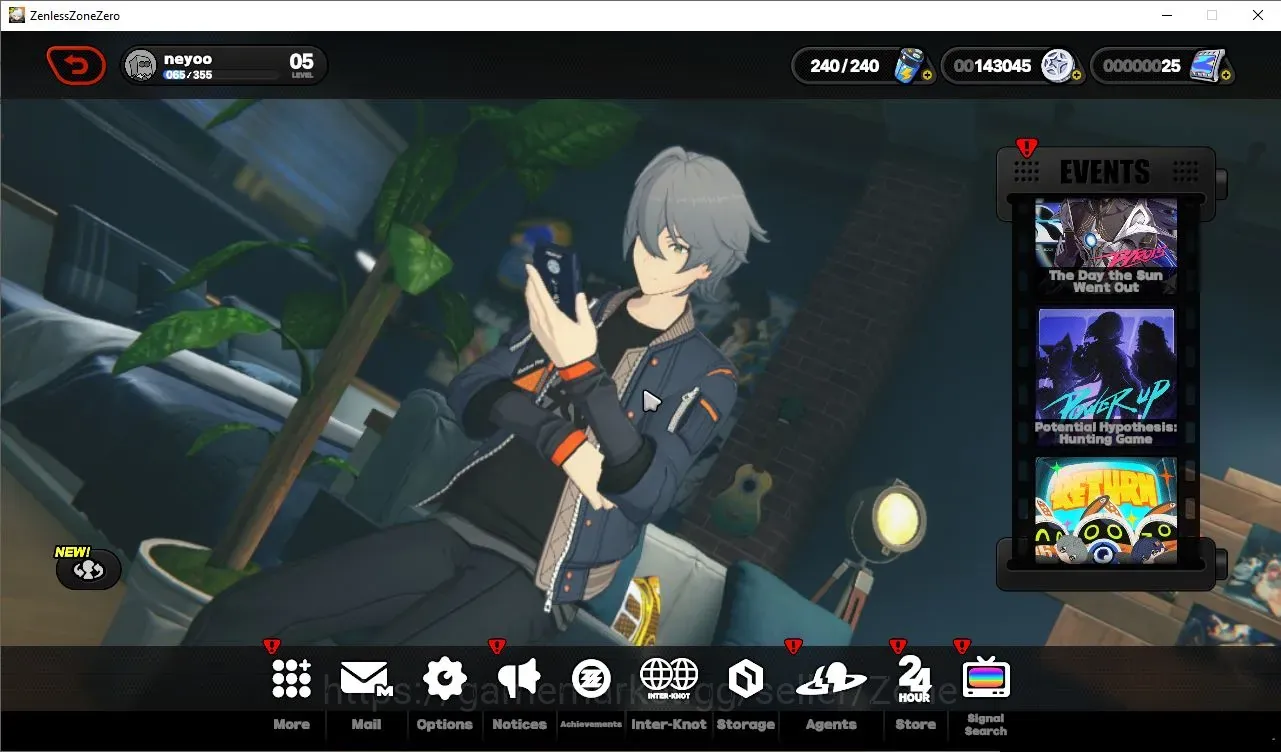This screenshot has height=752, width=1281.
Task: Open the Return event thumbnail
Action: [1106, 509]
